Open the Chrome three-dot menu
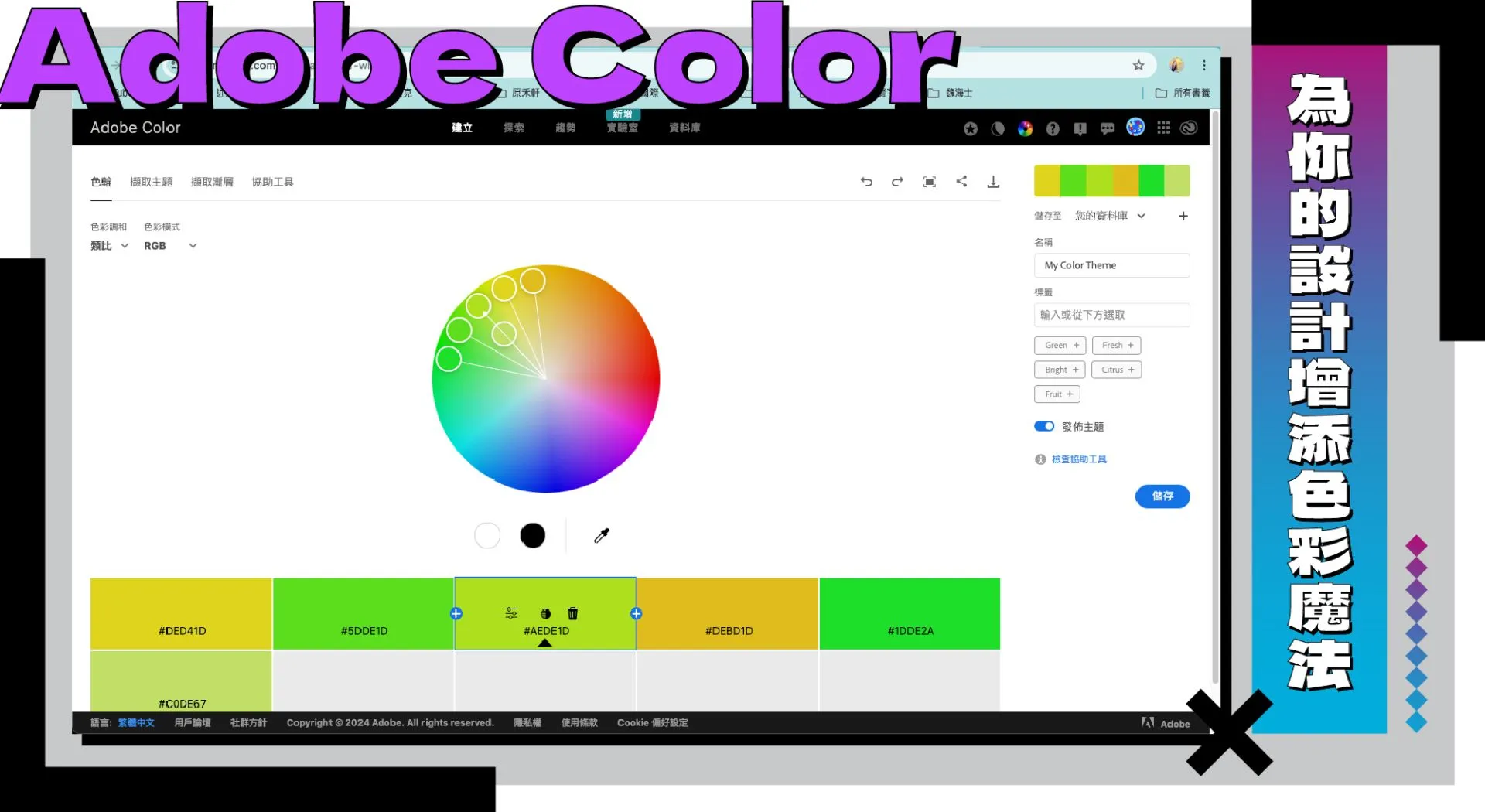This screenshot has height=812, width=1485. click(x=1204, y=65)
